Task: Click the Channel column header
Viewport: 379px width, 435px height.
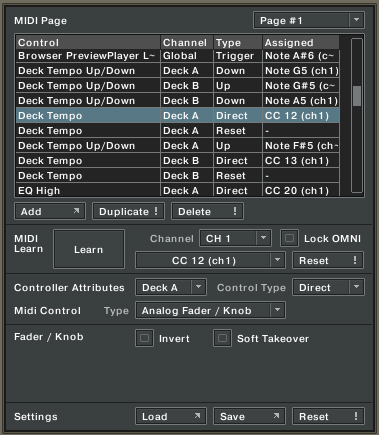Action: [187, 42]
